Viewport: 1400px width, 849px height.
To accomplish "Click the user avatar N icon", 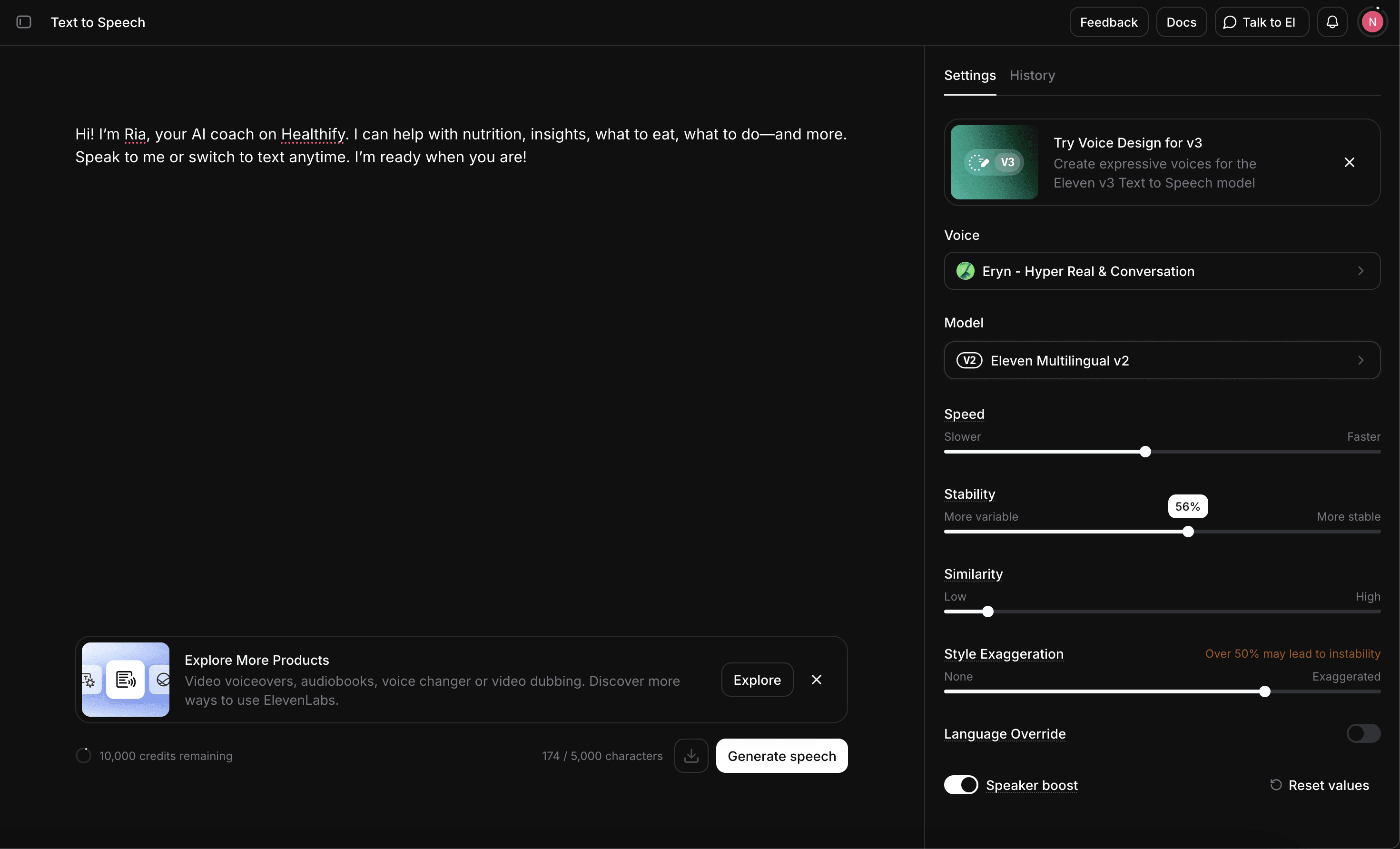I will pos(1372,22).
